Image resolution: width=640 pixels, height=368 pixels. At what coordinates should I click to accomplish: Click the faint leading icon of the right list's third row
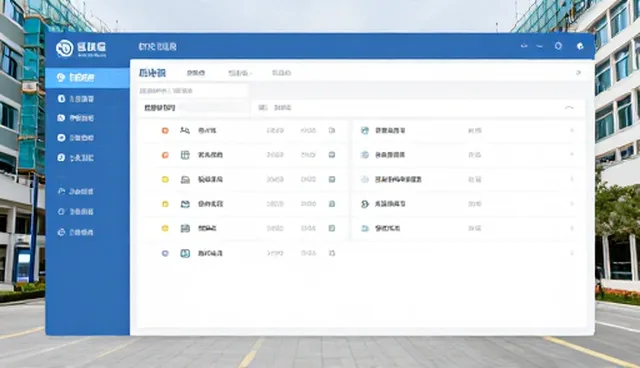tap(365, 180)
